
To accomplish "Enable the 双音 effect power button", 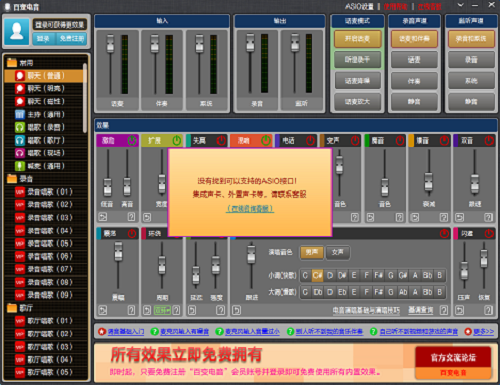I will [489, 141].
